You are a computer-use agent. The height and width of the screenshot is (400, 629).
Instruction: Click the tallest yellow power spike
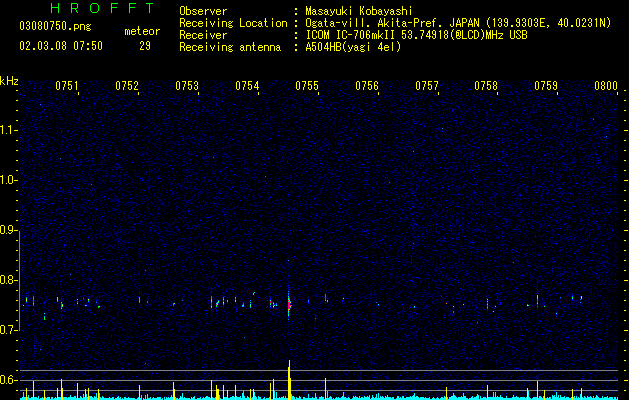click(289, 380)
